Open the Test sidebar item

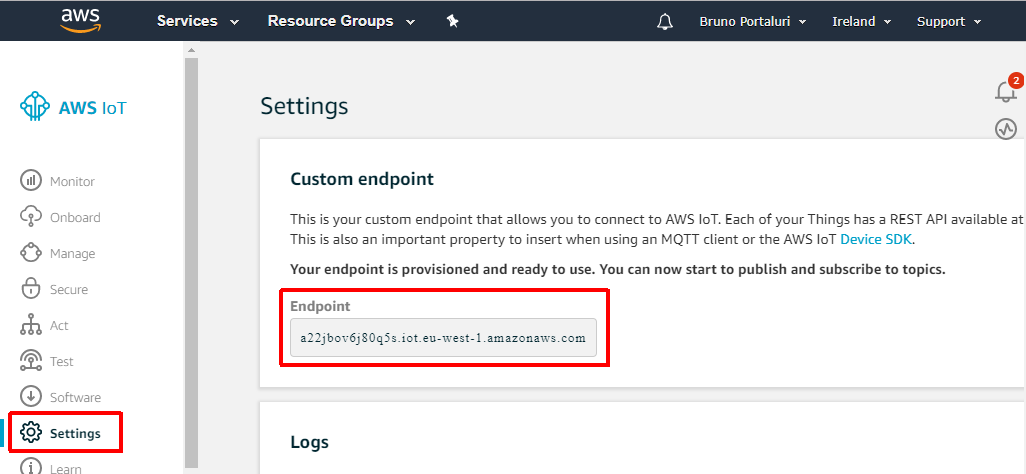[x=61, y=361]
